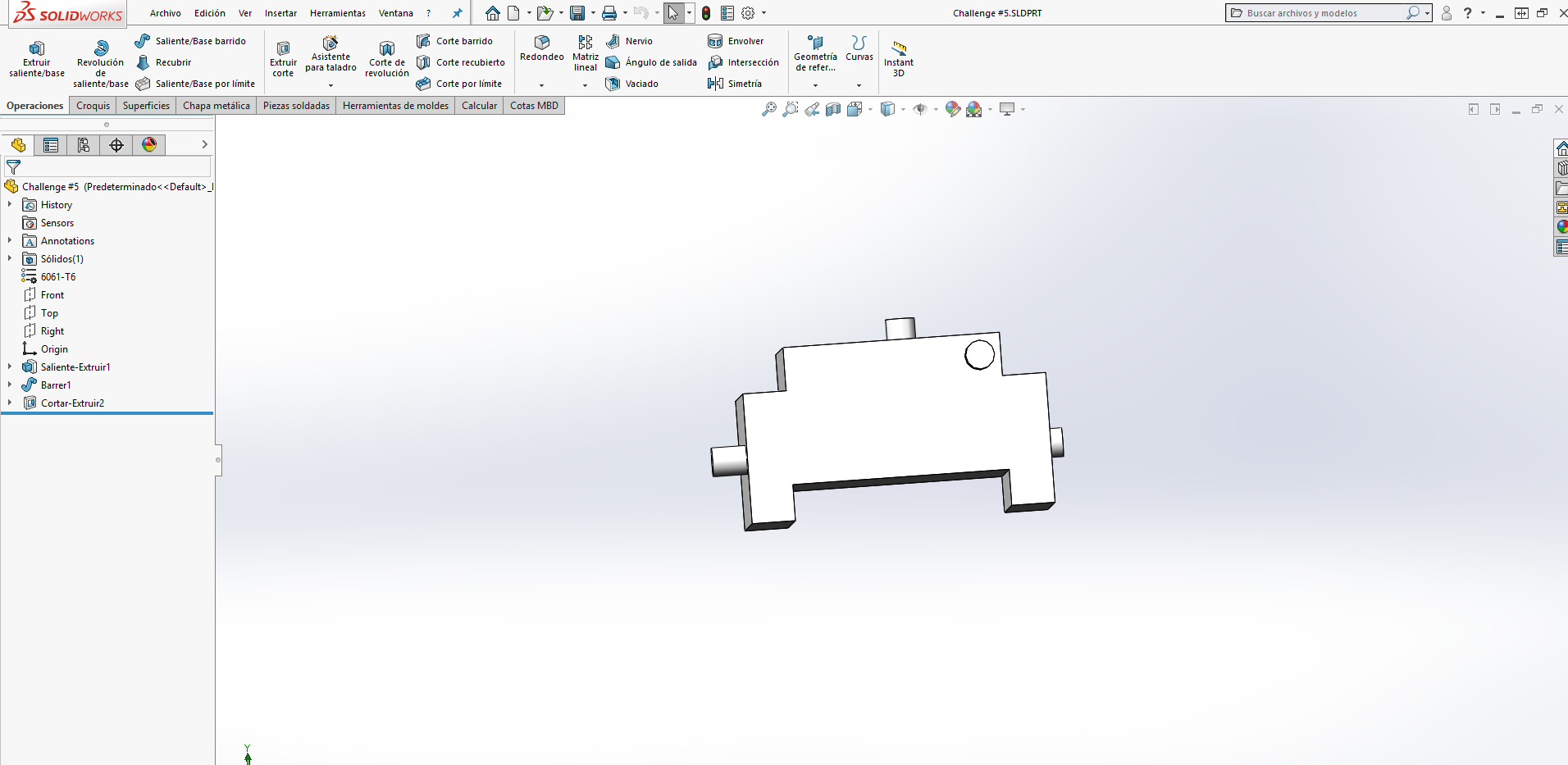Click the zoom to fit icon
Screen dimensions: 1568x765
768,109
